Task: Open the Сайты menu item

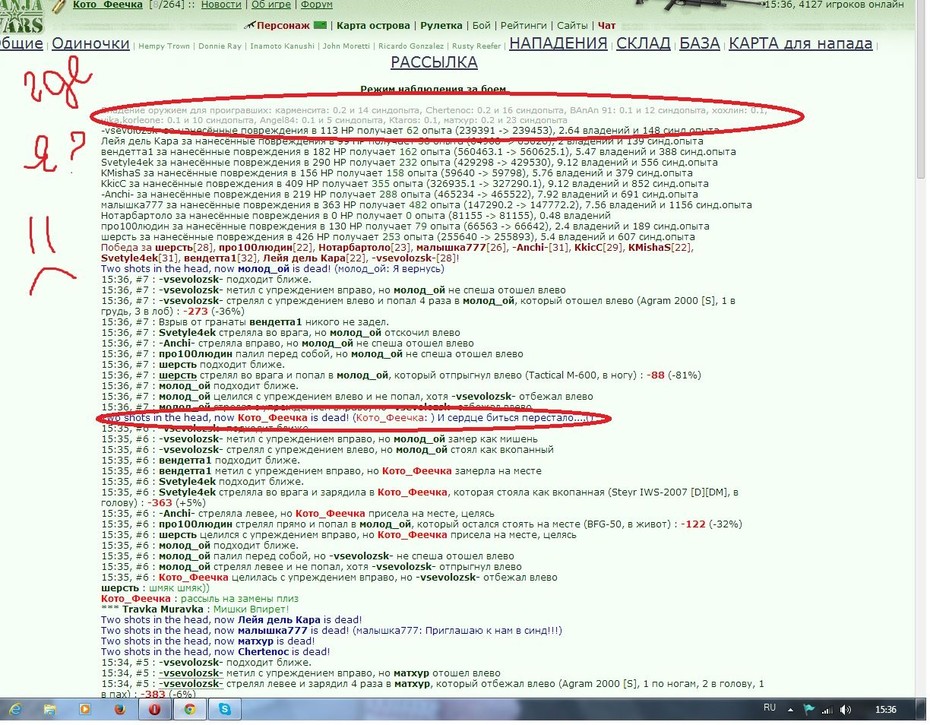Action: 572,26
